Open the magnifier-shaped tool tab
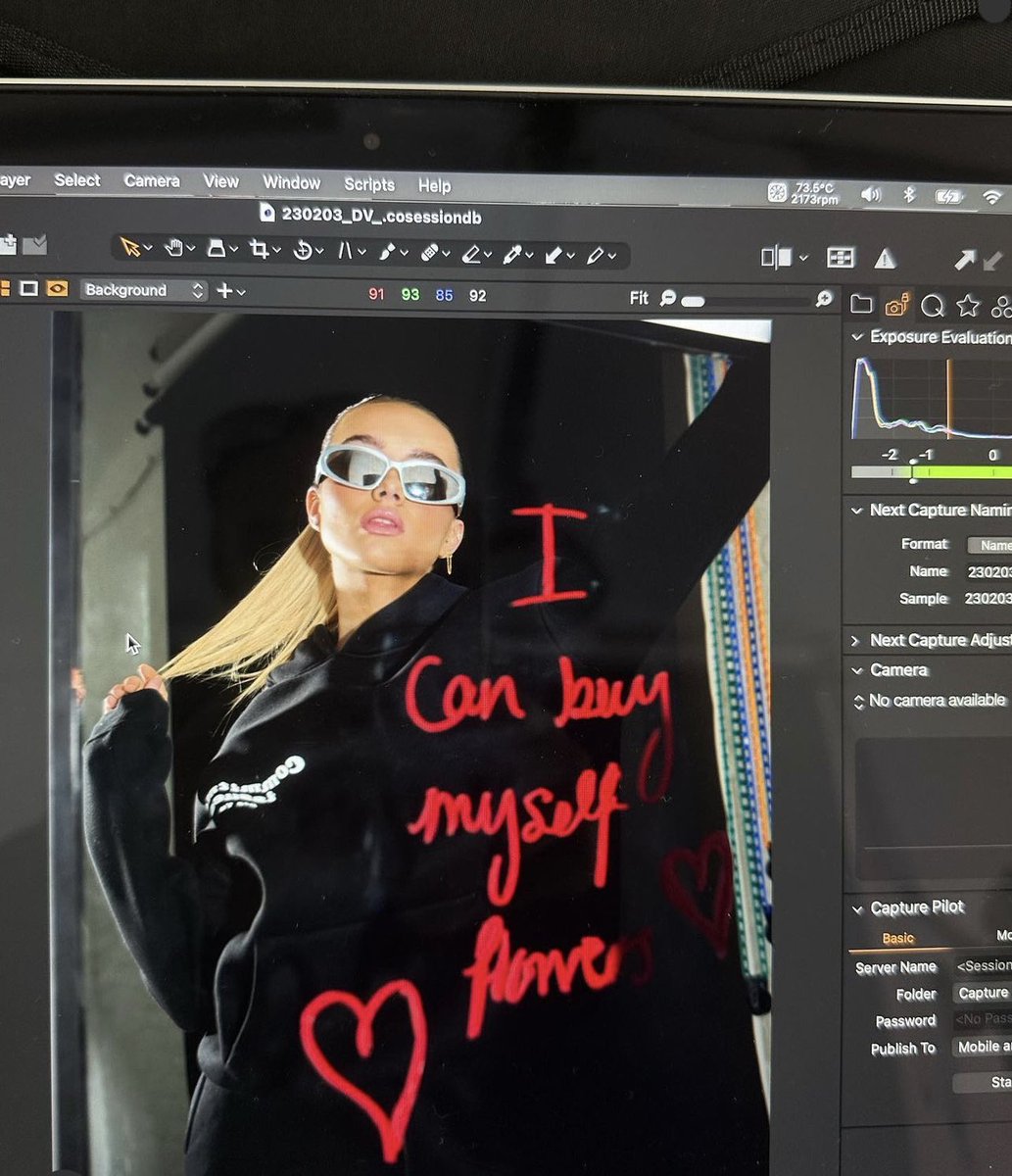 tap(932, 306)
